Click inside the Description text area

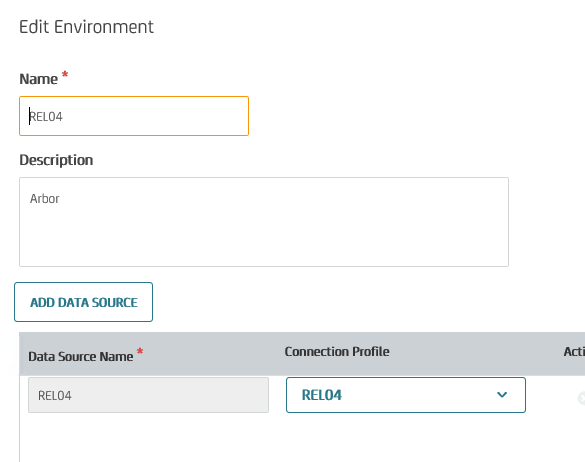pos(264,222)
